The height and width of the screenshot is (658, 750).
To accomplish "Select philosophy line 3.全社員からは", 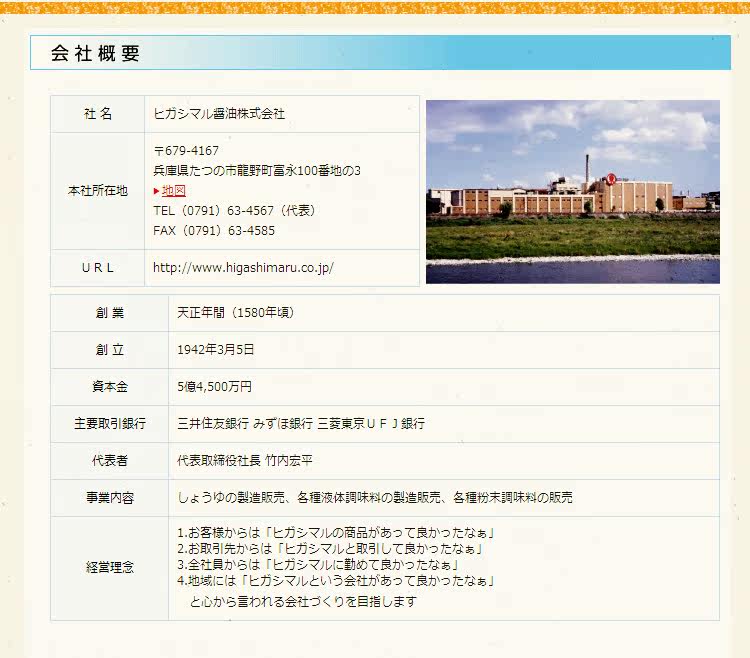I will point(318,565).
